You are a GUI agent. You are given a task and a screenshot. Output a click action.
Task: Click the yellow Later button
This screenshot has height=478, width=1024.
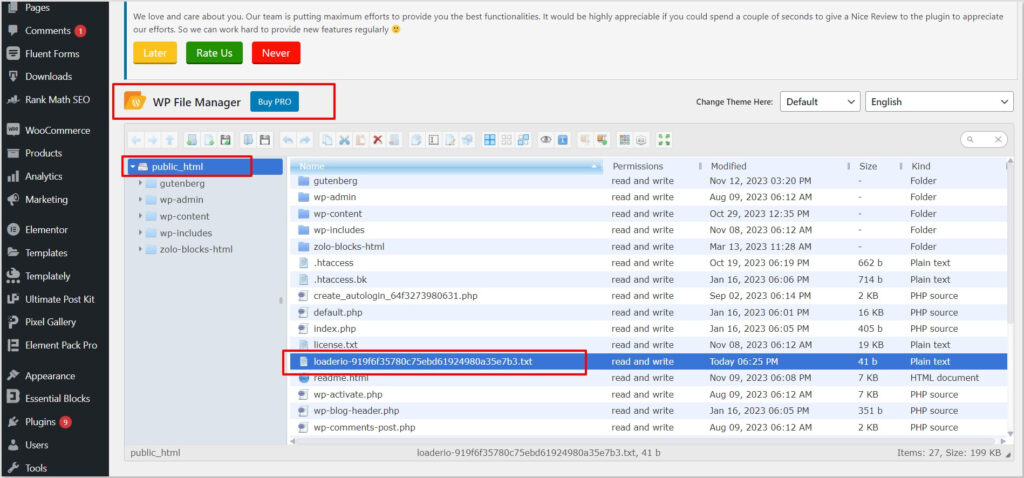coord(155,53)
